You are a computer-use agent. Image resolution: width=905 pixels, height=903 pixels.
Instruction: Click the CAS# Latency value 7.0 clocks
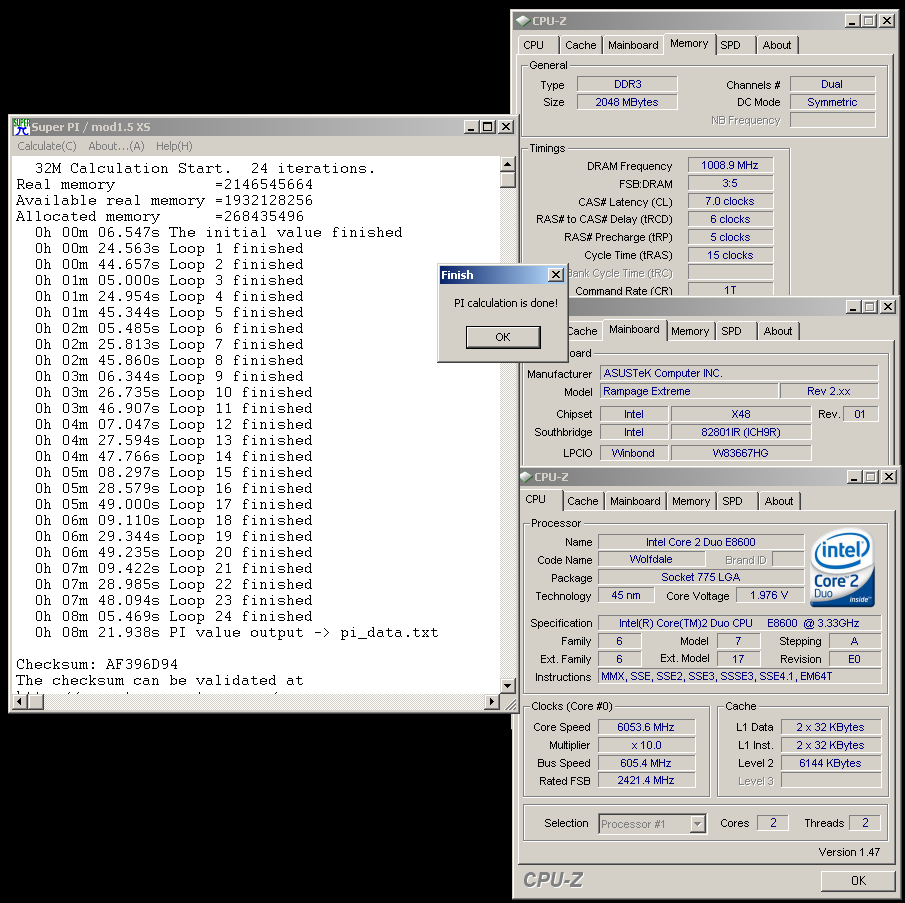730,201
